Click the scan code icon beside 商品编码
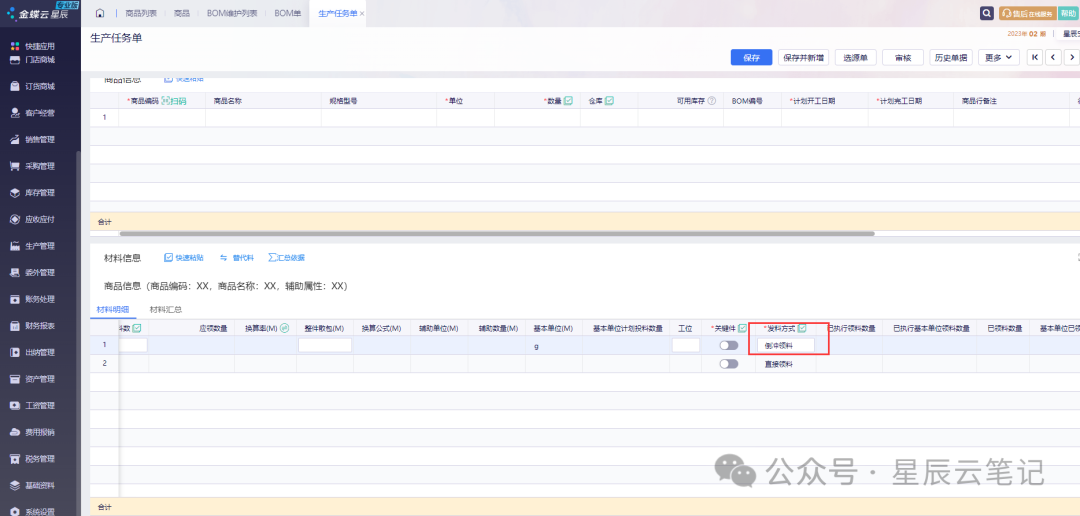This screenshot has height=516, width=1080. pyautogui.click(x=174, y=101)
